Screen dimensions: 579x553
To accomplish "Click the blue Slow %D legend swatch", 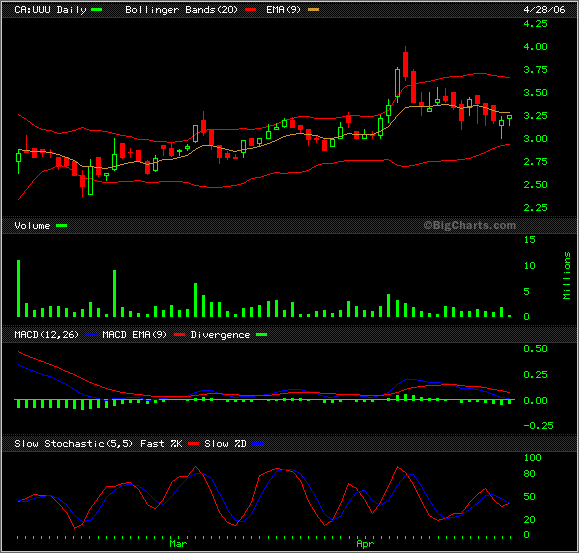I will point(257,444).
